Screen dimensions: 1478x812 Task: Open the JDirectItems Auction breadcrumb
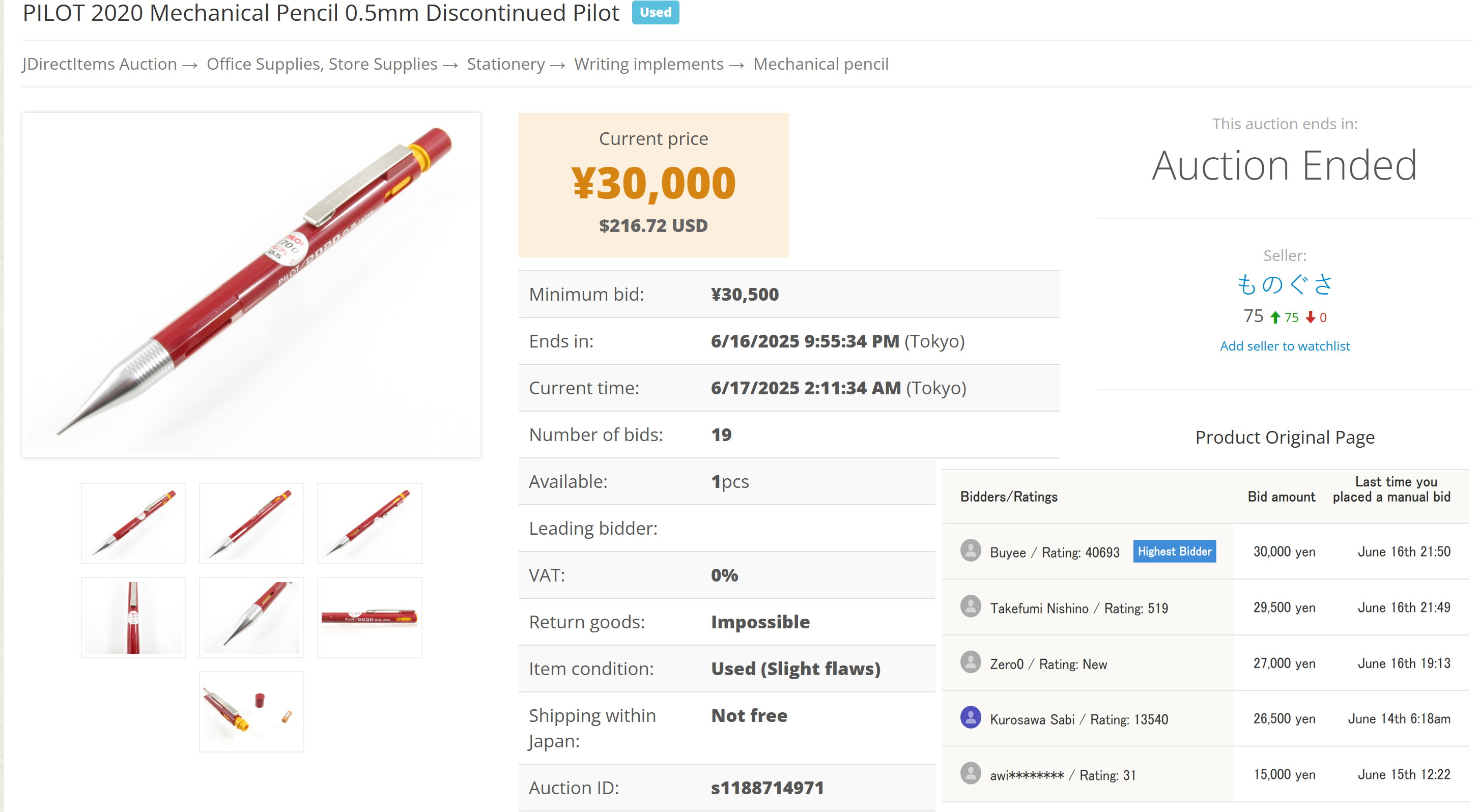click(99, 64)
